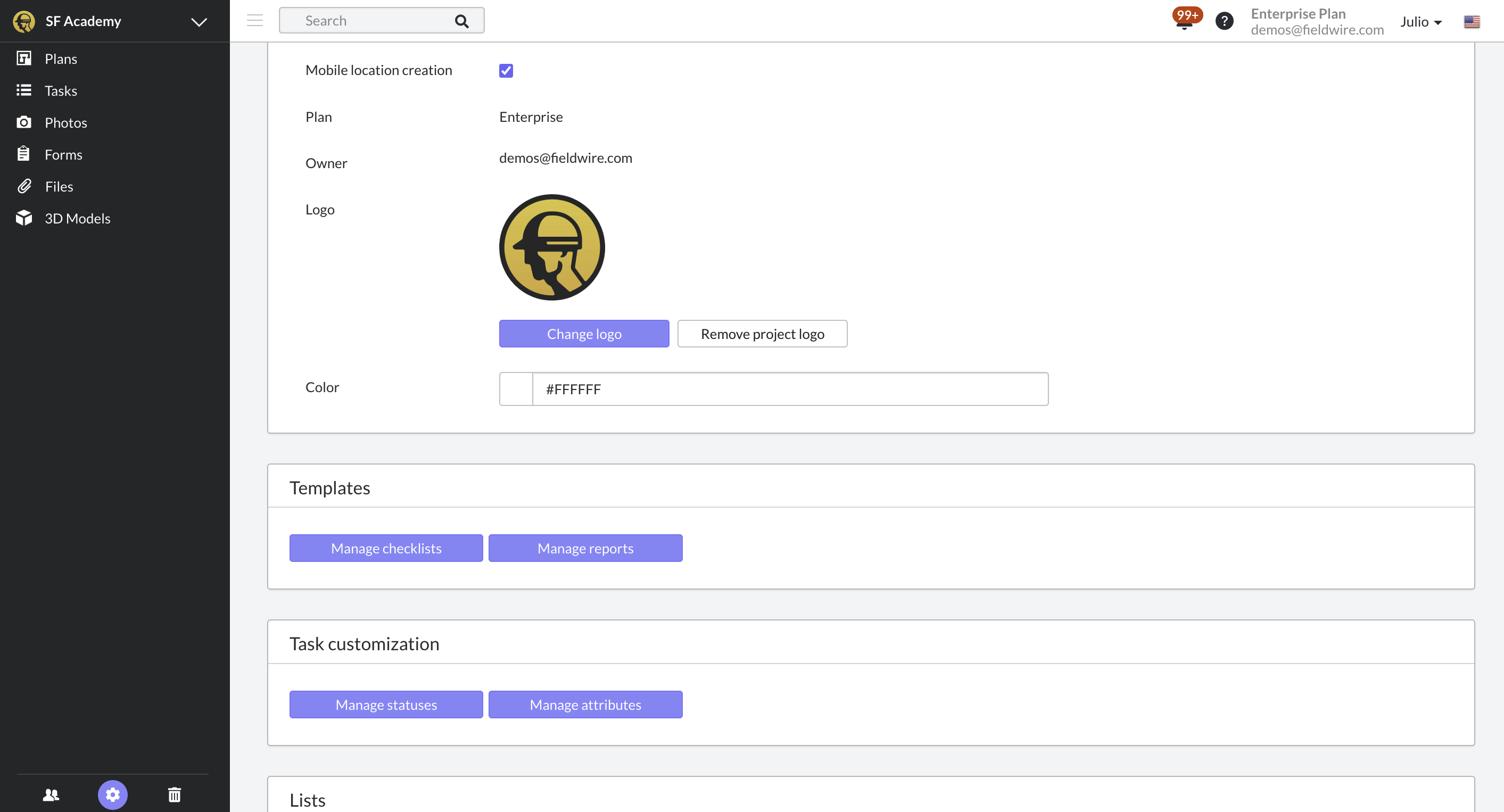
Task: Click the project settings gear icon
Action: pos(113,794)
